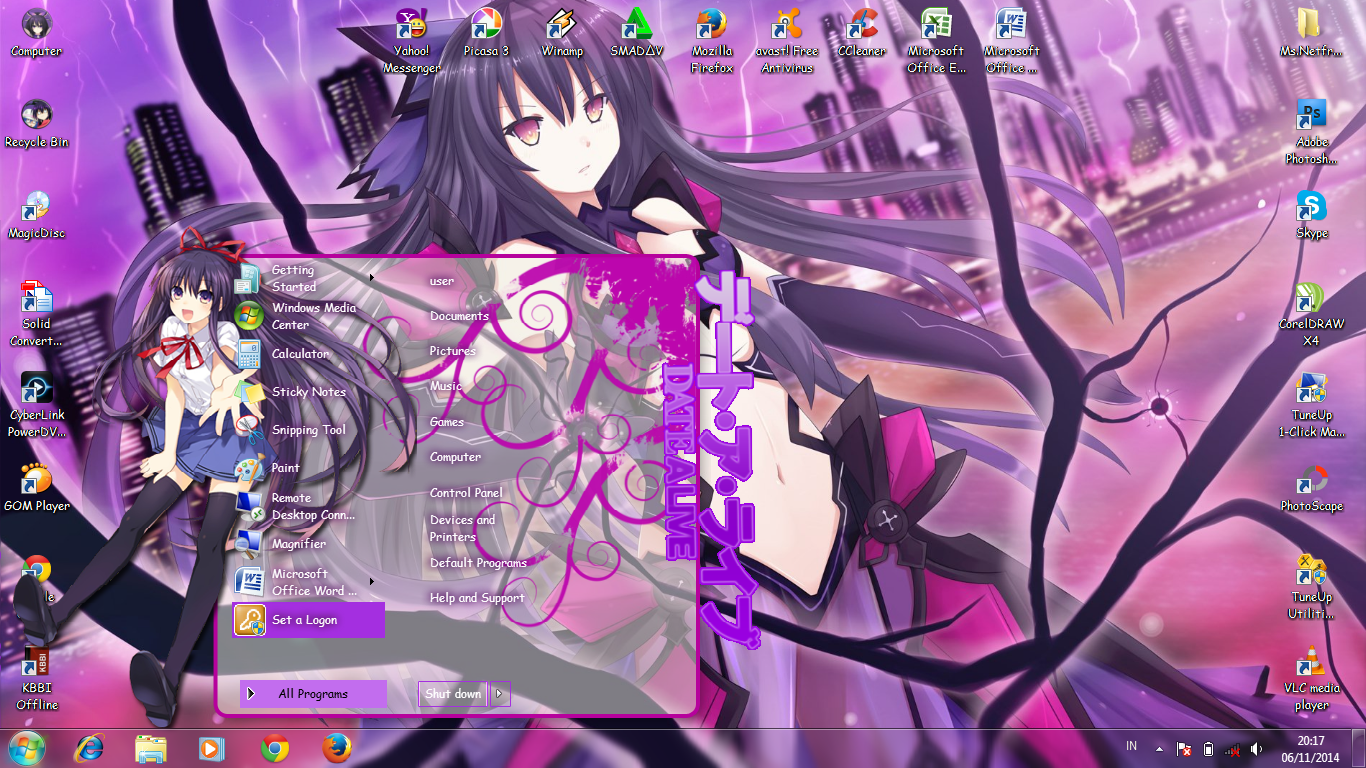
Task: Open the Ms.Netfr... folder on the desktop
Action: tap(1311, 32)
